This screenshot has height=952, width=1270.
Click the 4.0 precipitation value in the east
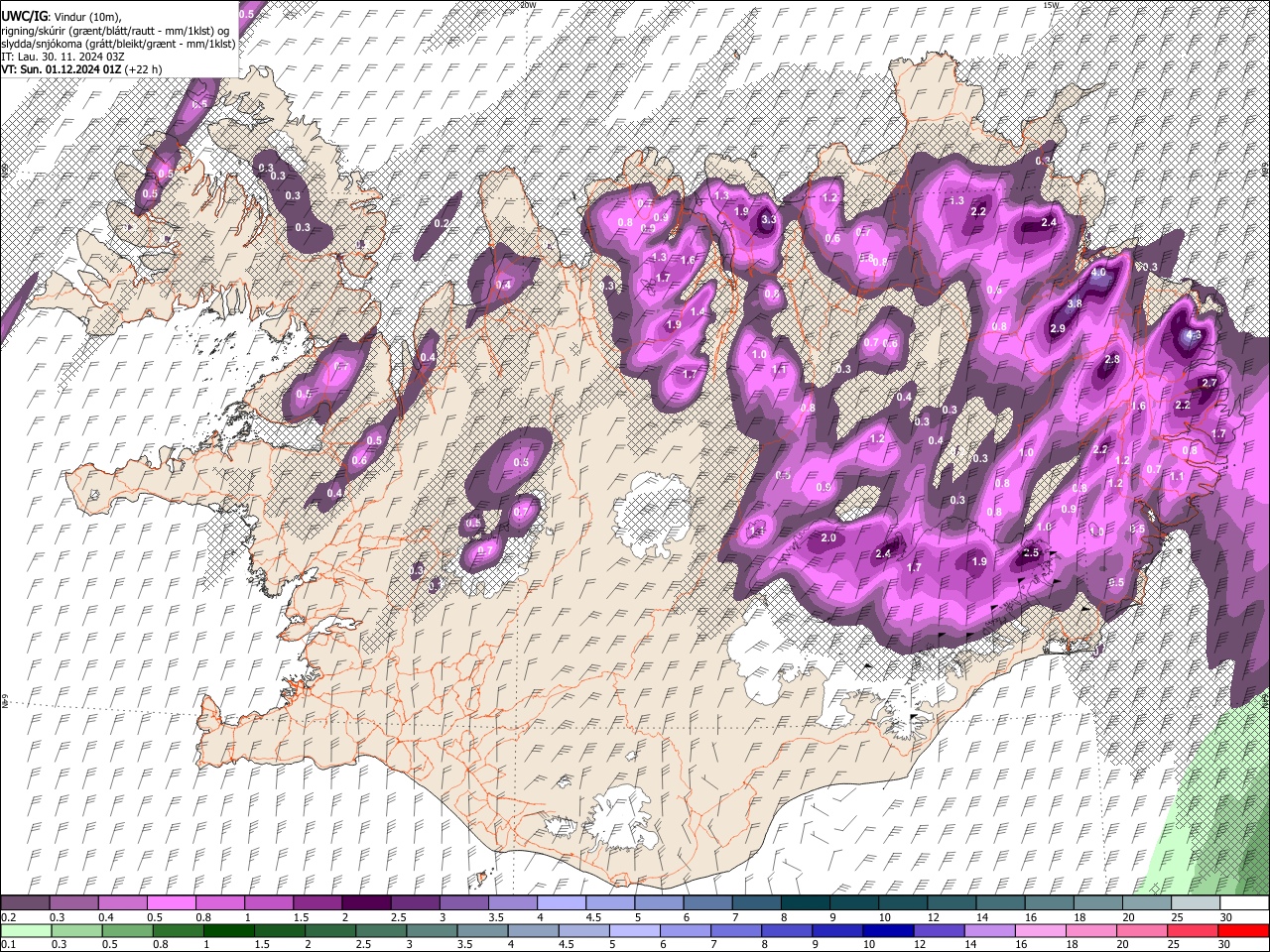(1098, 272)
